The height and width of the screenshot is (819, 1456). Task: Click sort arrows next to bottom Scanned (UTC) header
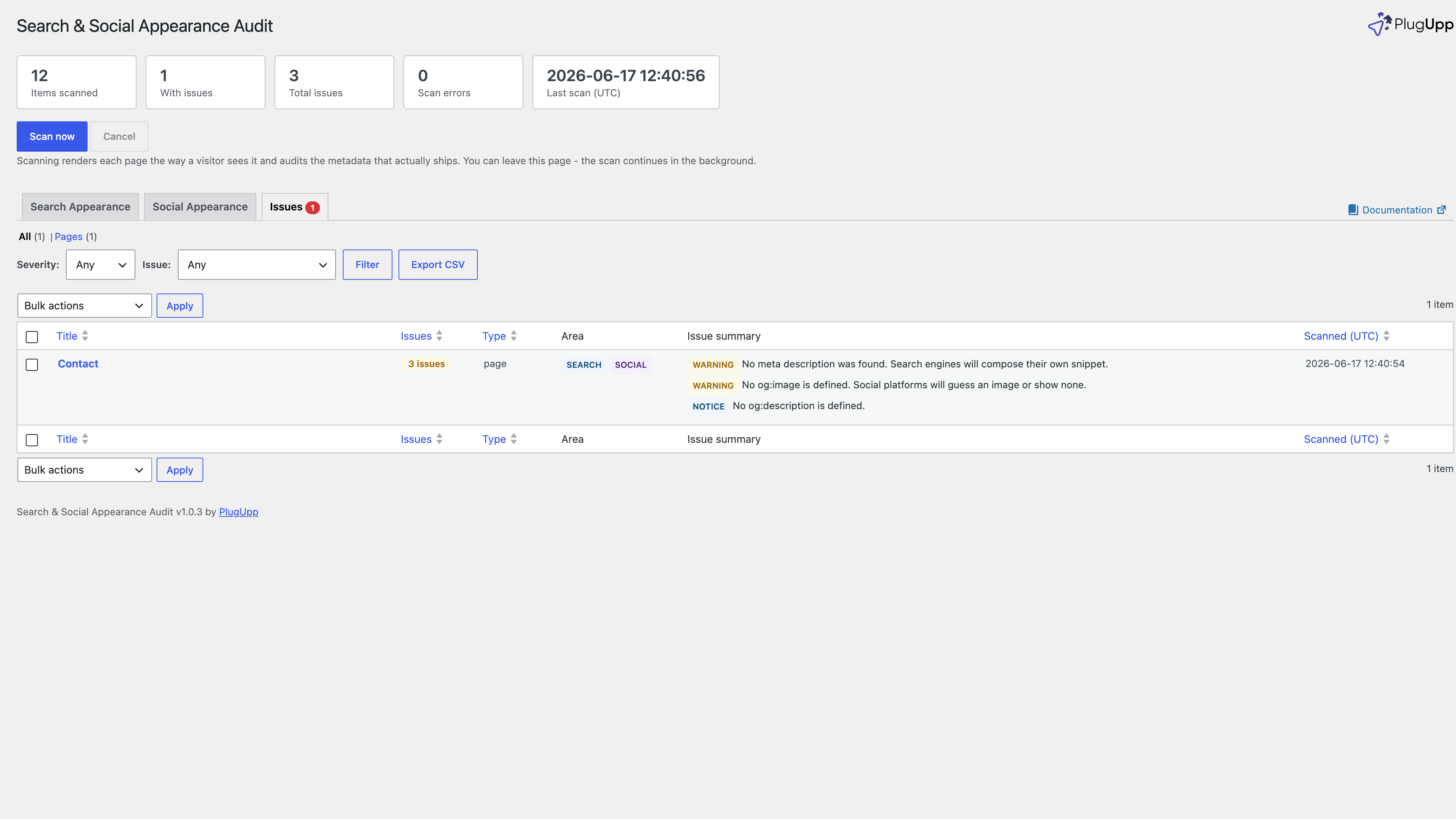click(1386, 439)
